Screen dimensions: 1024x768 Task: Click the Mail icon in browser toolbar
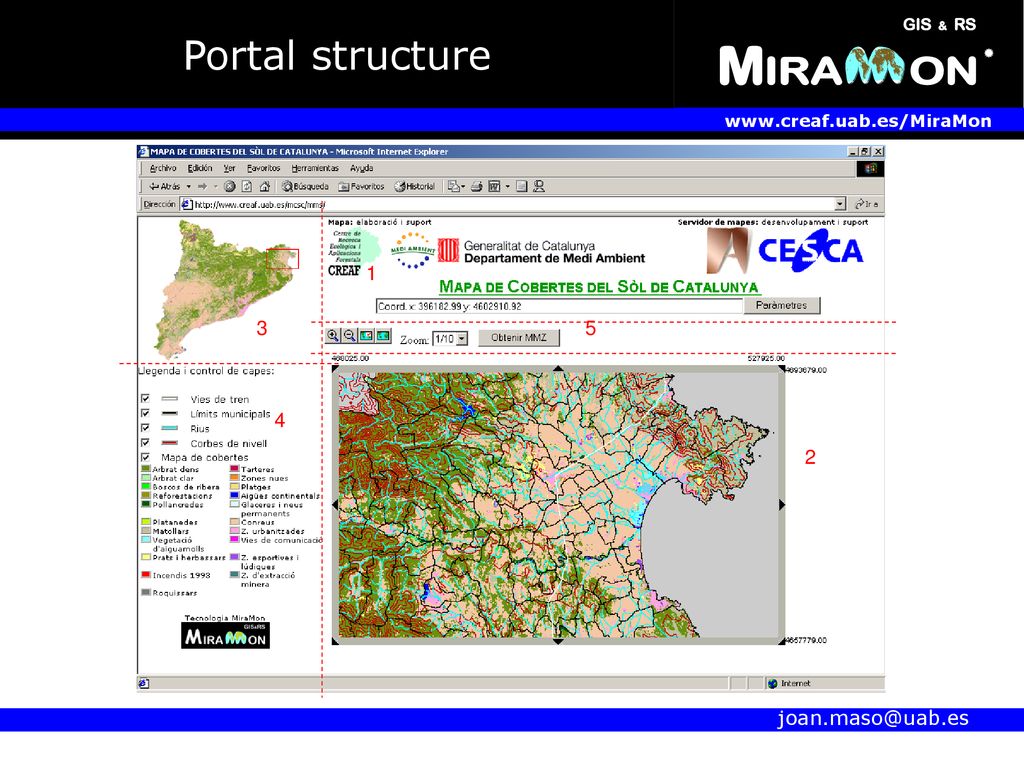click(x=453, y=186)
